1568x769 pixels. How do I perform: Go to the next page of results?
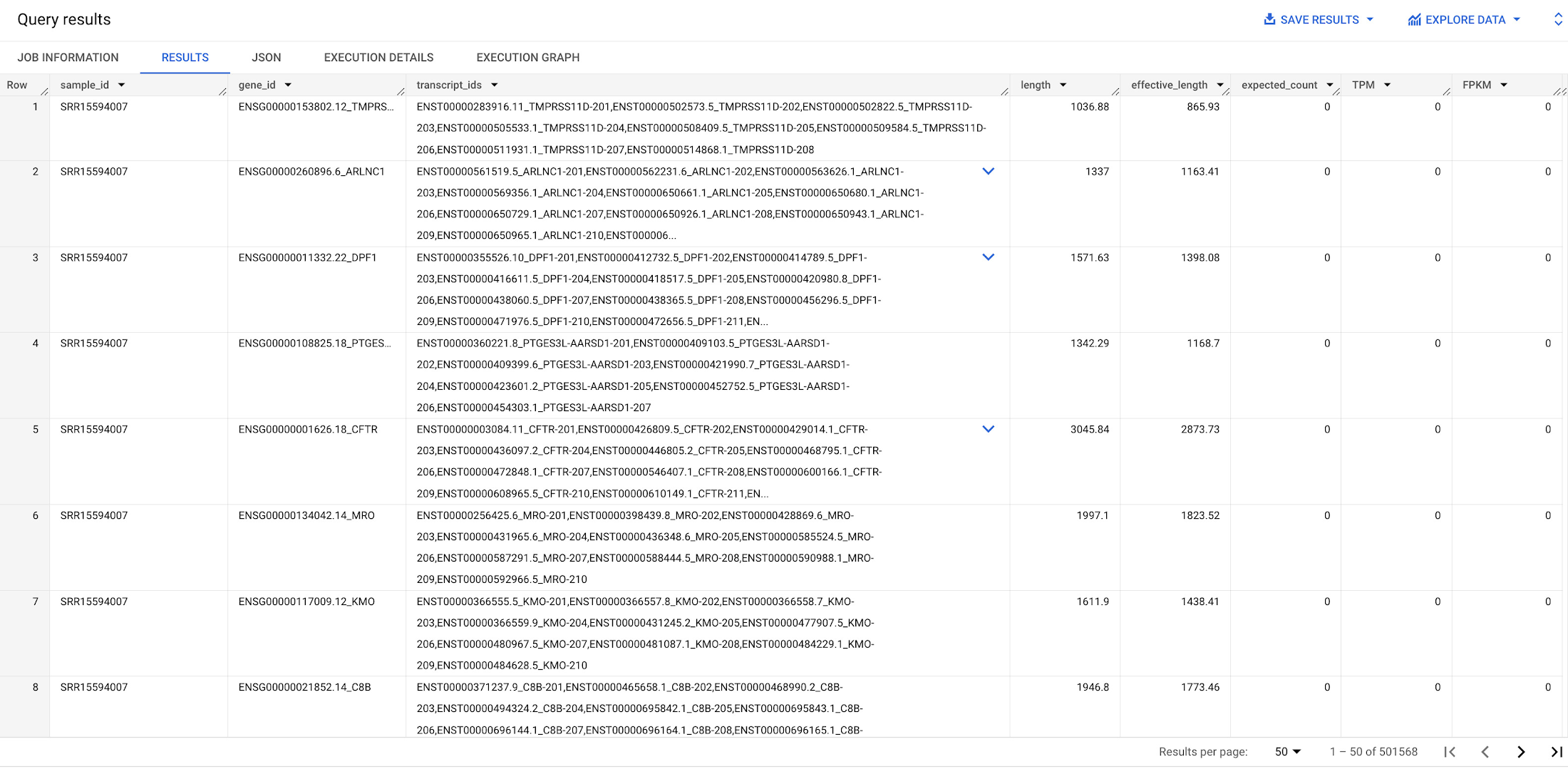click(1521, 752)
